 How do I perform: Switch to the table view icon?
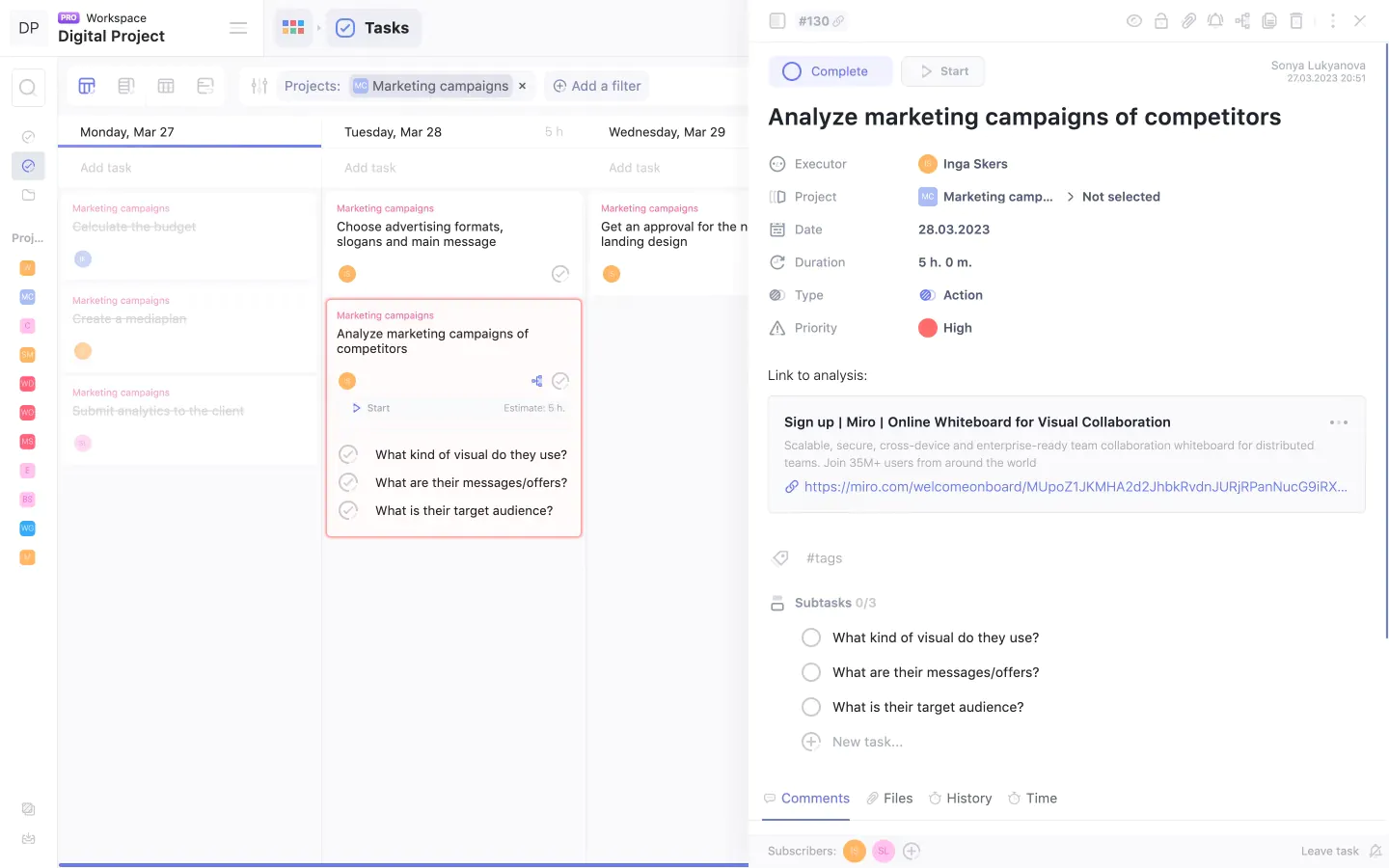[x=166, y=86]
